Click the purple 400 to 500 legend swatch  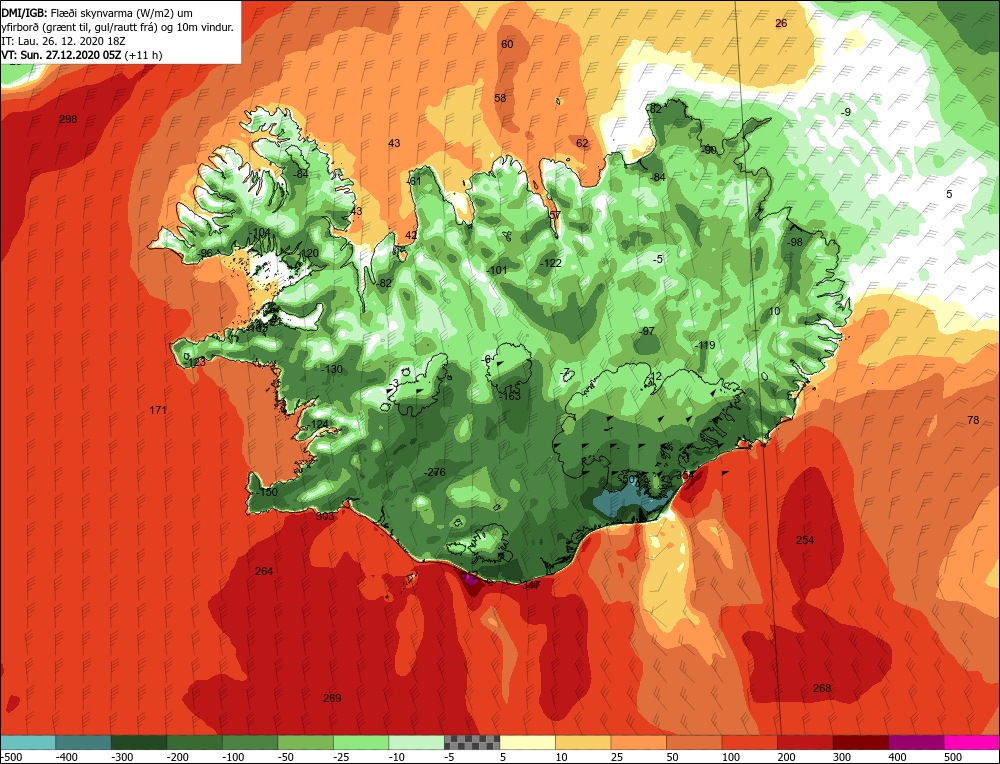point(916,742)
